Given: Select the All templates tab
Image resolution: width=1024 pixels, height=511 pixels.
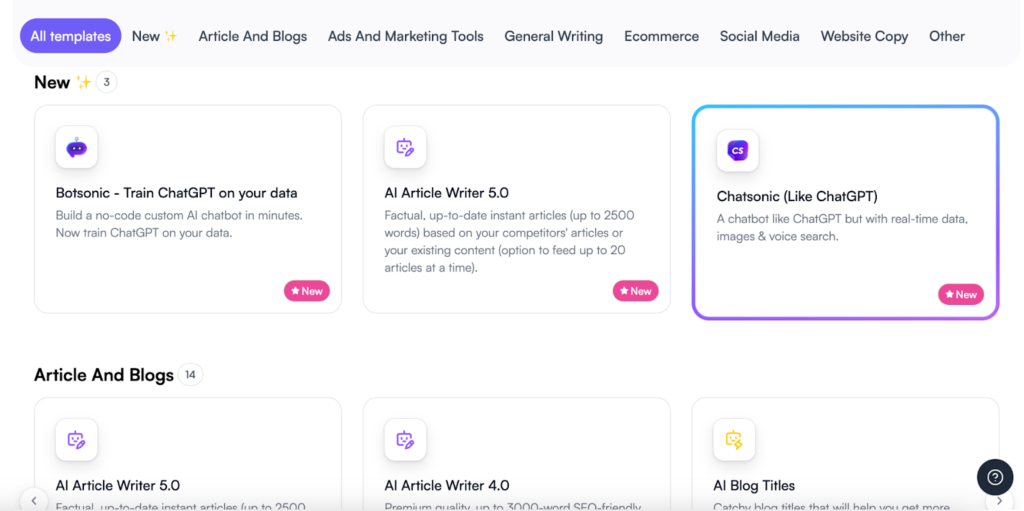Looking at the screenshot, I should [71, 36].
